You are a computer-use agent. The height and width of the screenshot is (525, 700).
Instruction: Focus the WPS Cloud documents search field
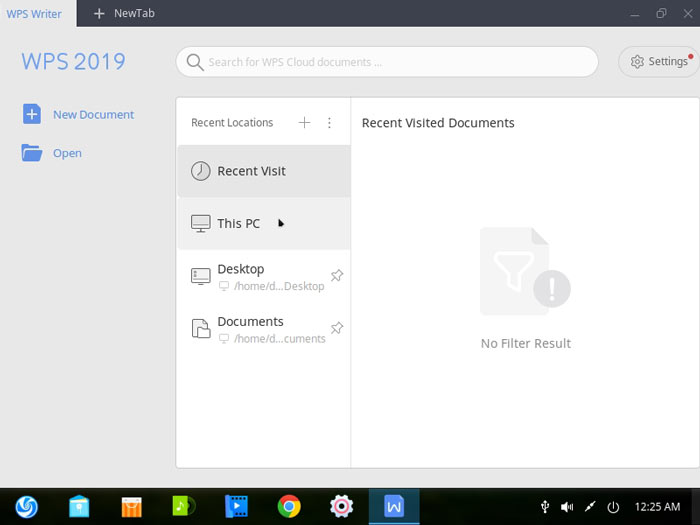click(387, 62)
